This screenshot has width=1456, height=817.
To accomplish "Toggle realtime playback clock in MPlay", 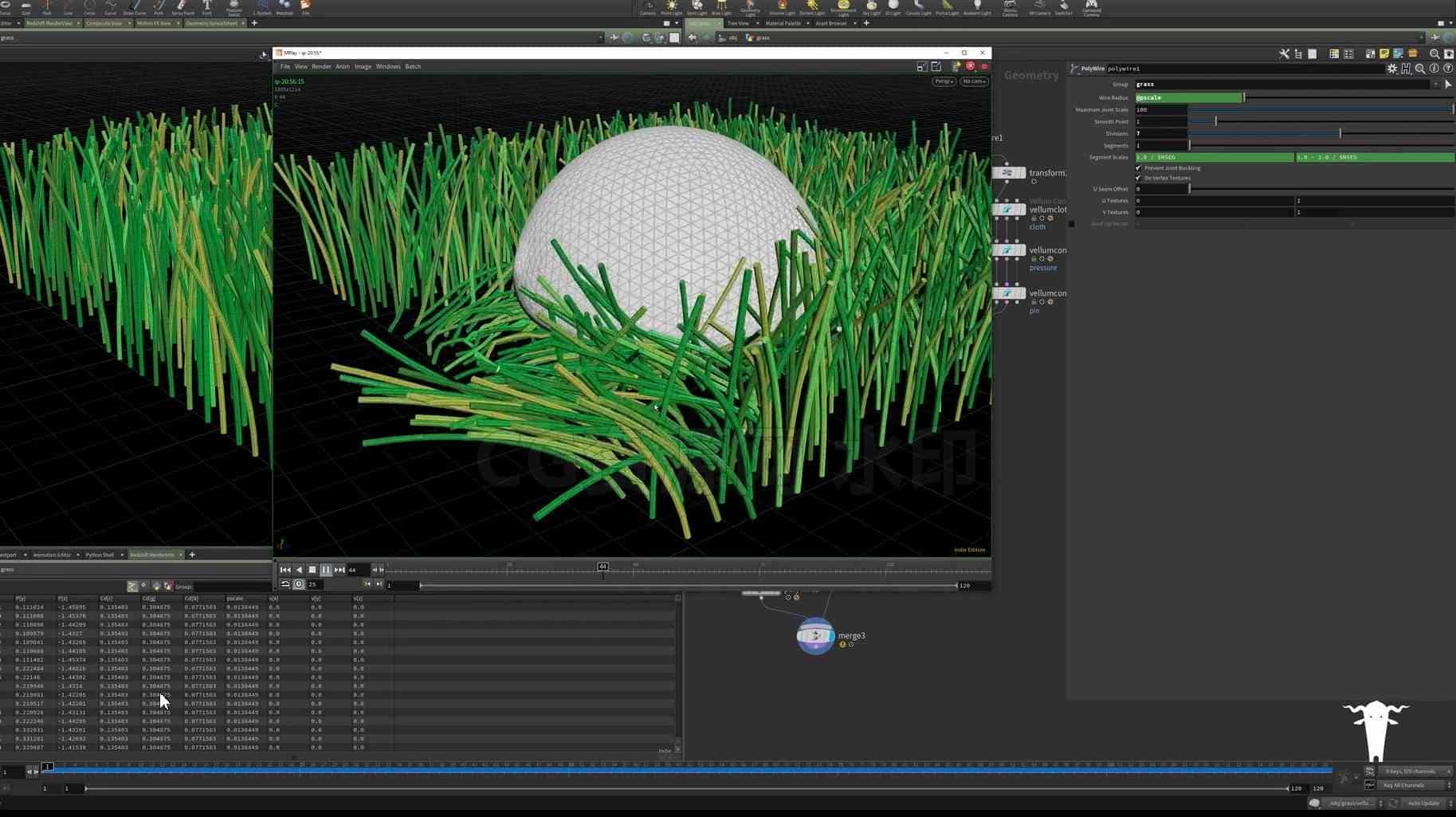I will pyautogui.click(x=299, y=584).
